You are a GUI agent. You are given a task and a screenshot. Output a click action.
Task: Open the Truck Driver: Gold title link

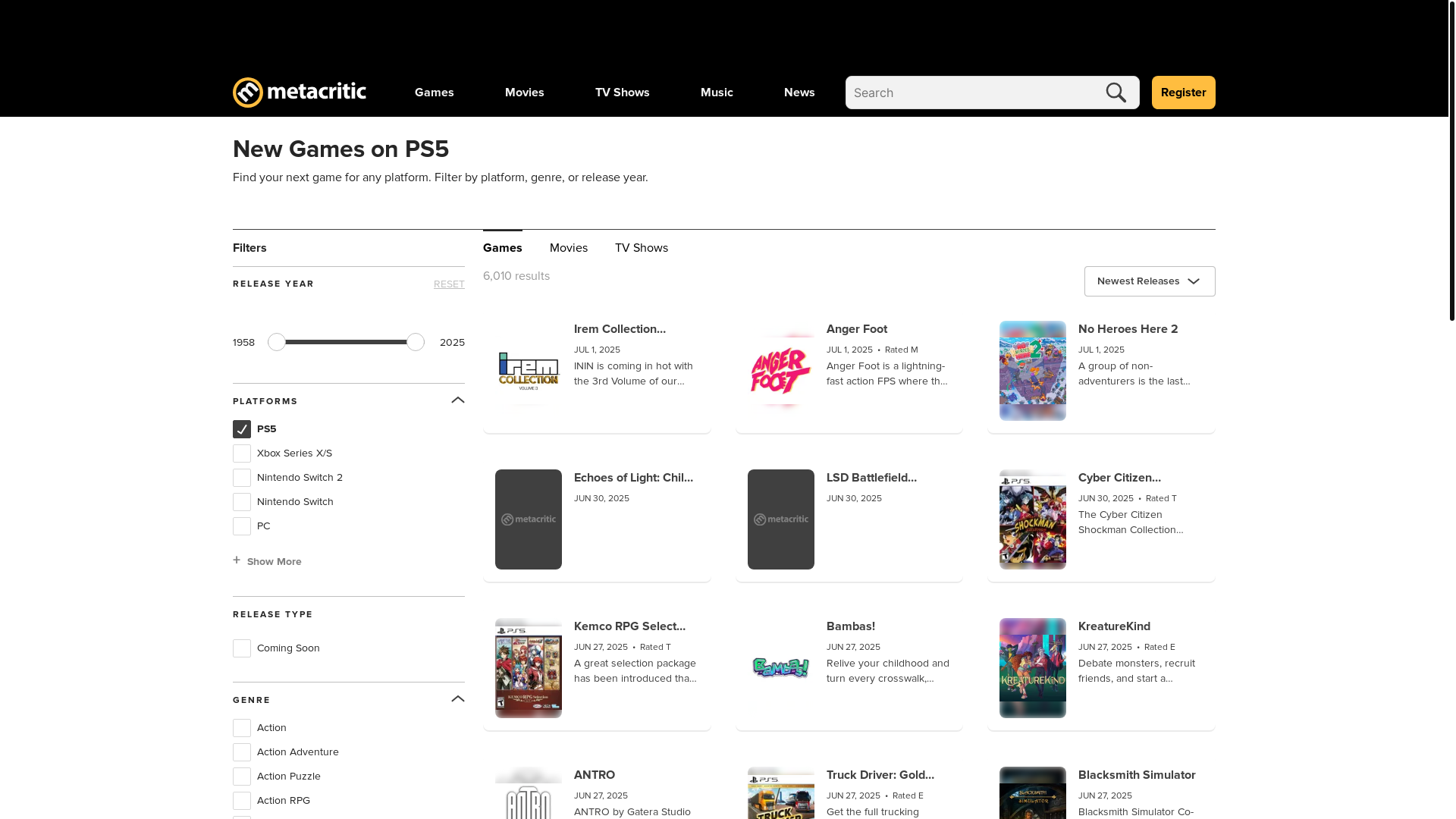[x=880, y=775]
